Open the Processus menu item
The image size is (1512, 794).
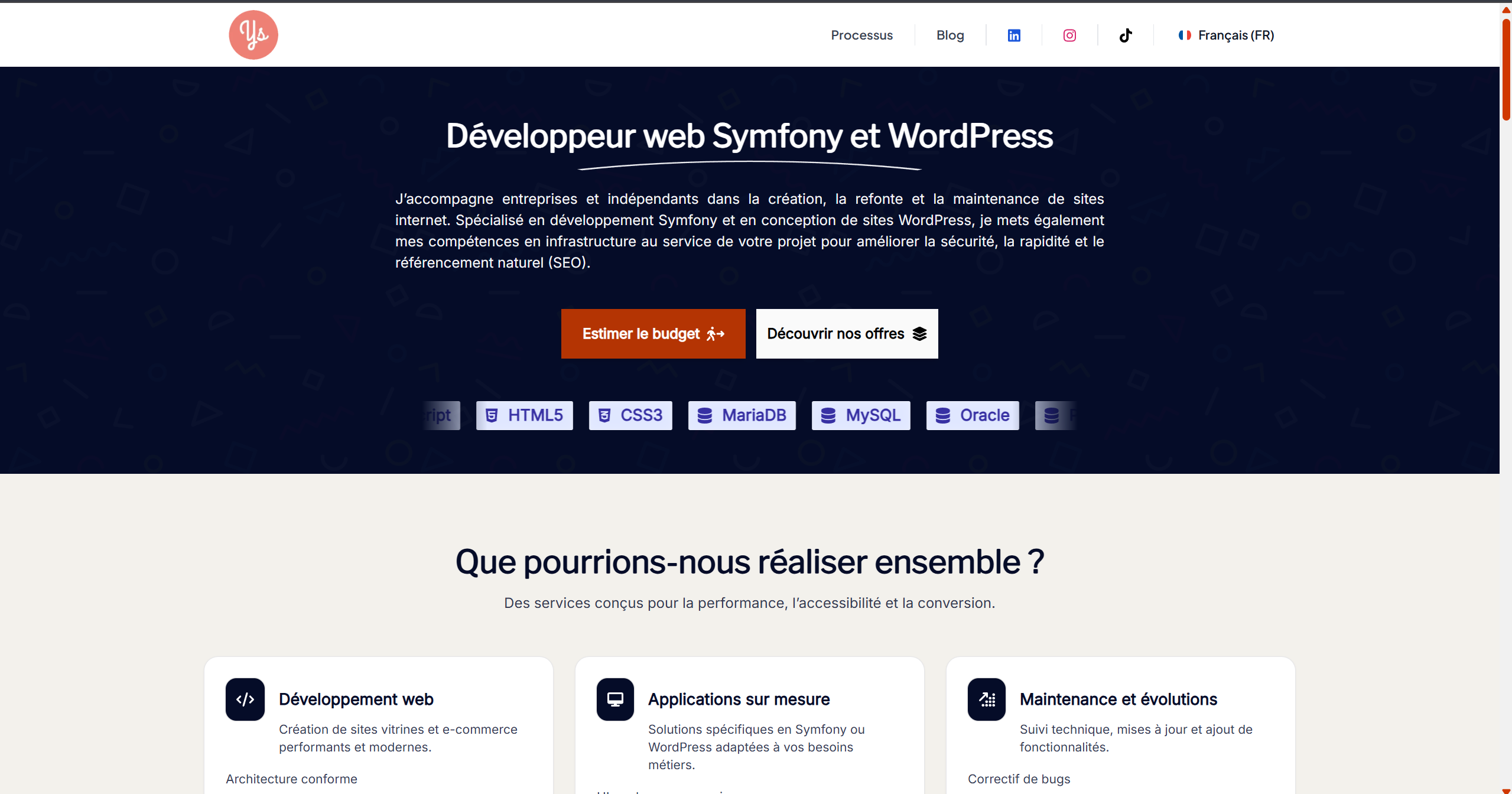(x=861, y=35)
